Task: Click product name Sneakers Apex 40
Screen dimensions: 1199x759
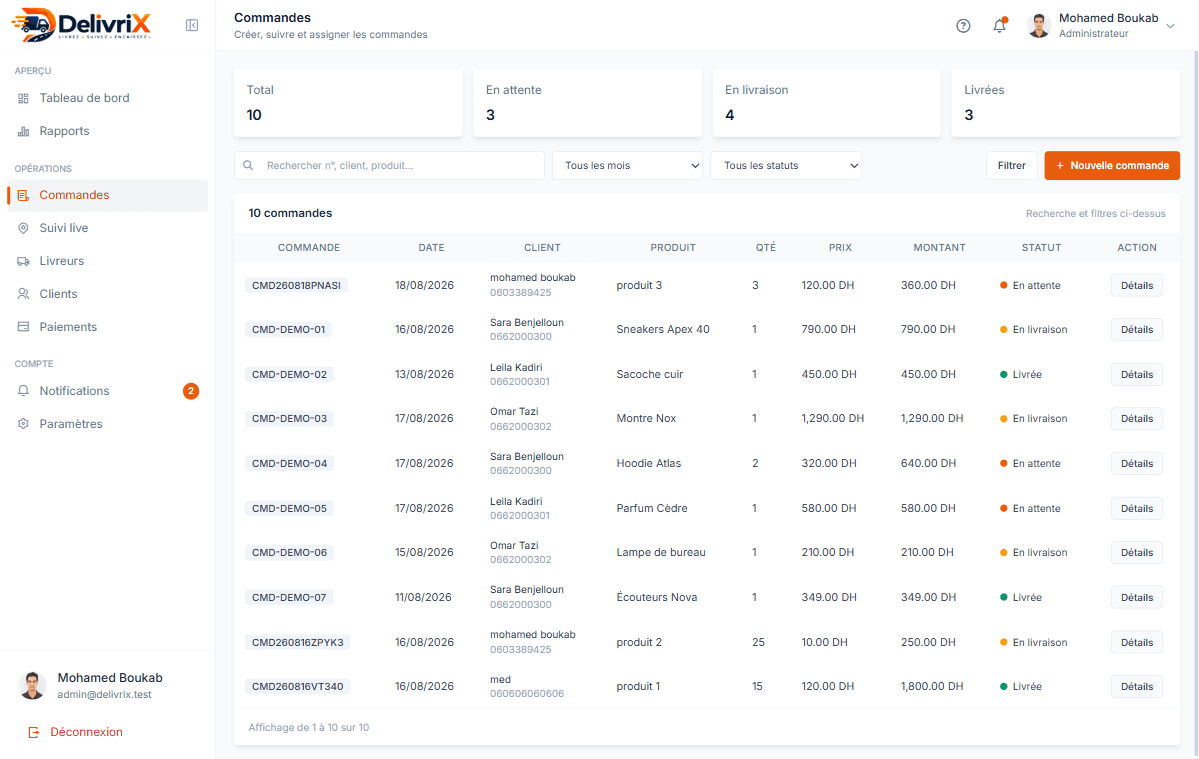Action: (x=663, y=329)
